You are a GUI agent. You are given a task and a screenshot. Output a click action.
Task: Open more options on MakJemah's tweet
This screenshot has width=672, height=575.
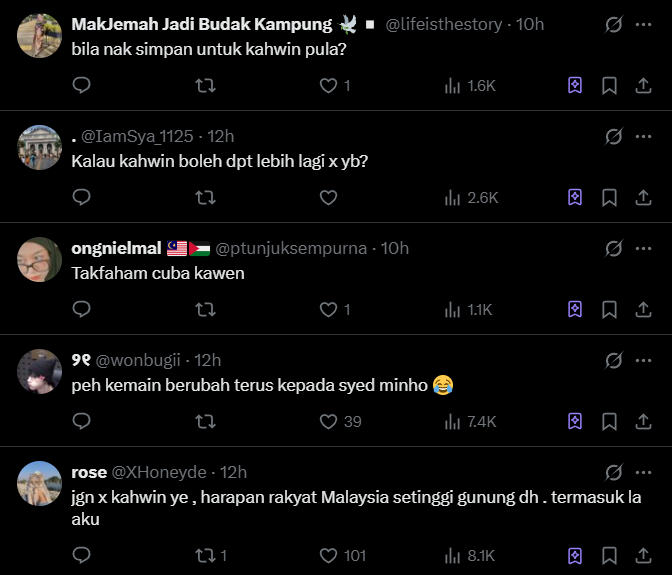pyautogui.click(x=643, y=24)
